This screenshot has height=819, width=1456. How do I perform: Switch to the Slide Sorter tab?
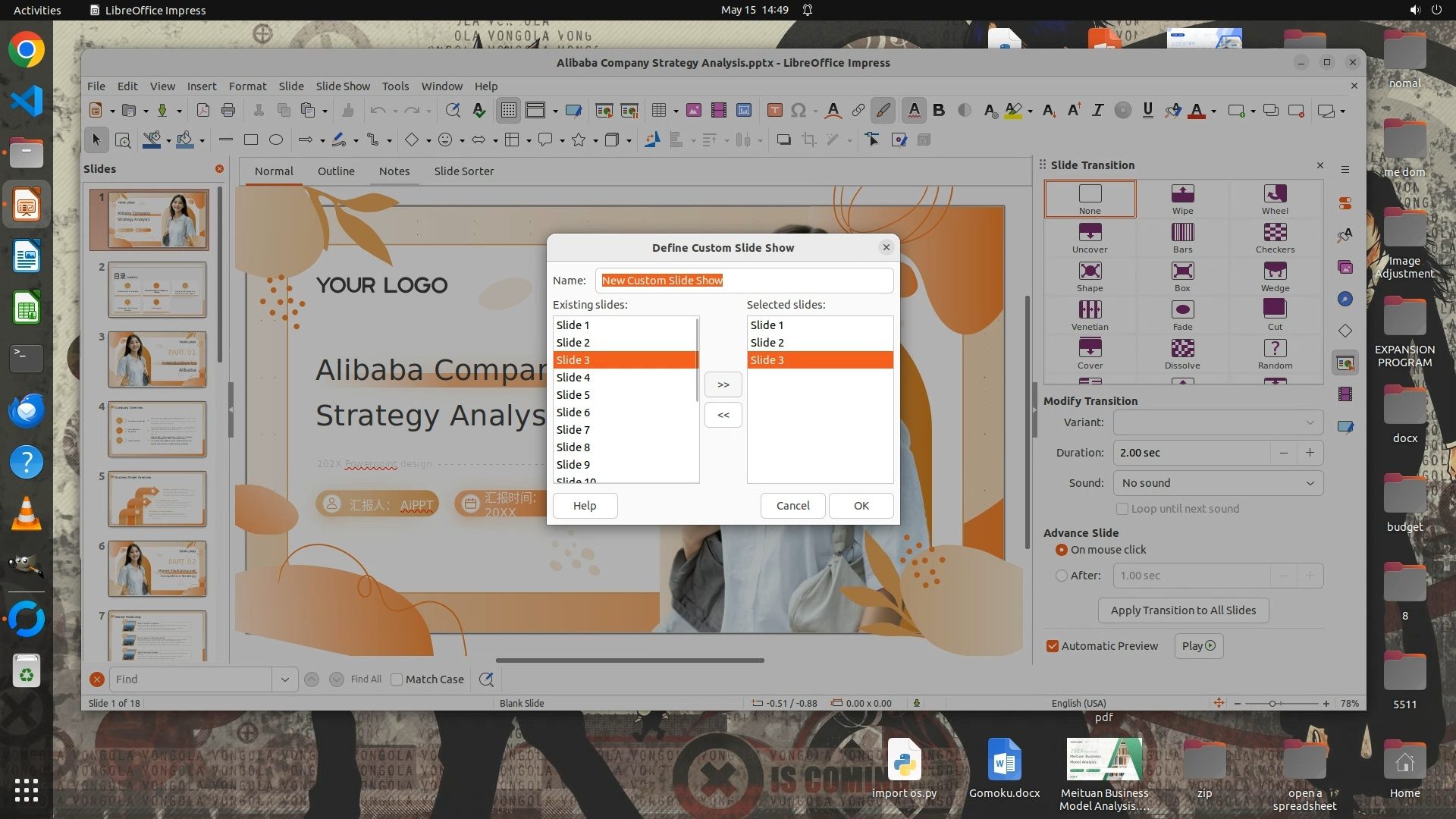463,171
